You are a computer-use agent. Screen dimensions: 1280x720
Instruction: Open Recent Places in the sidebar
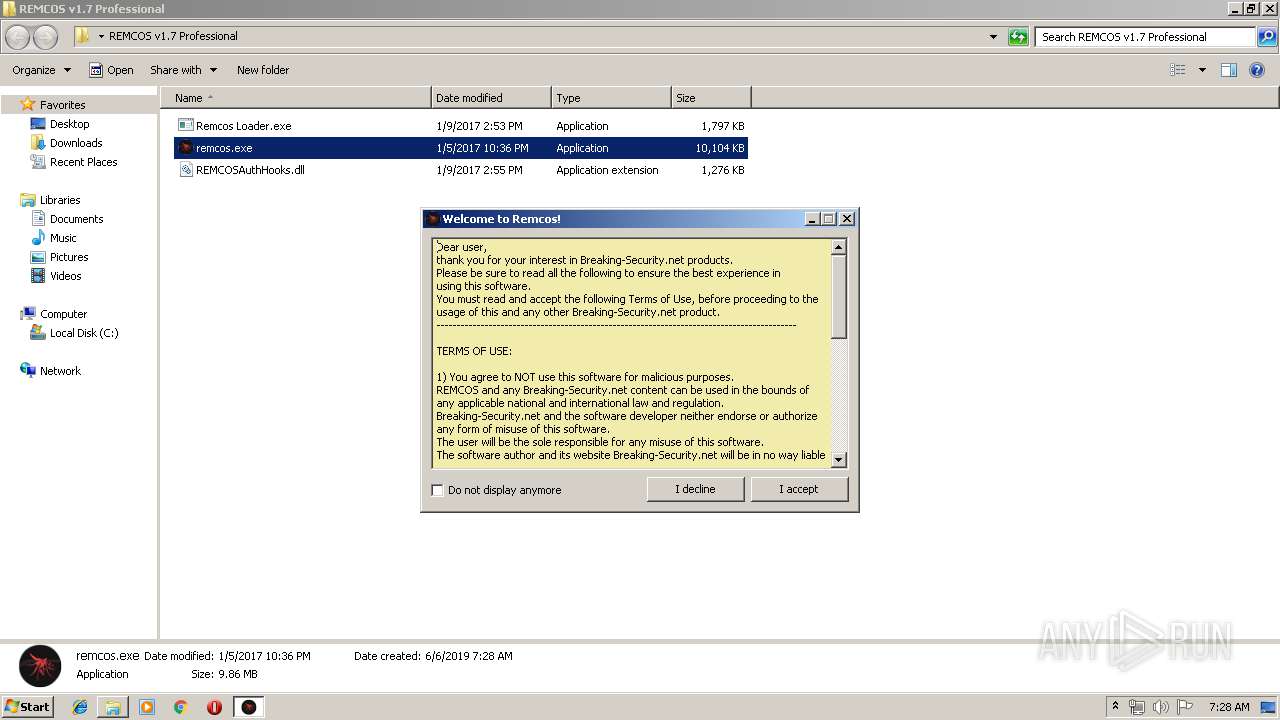83,162
